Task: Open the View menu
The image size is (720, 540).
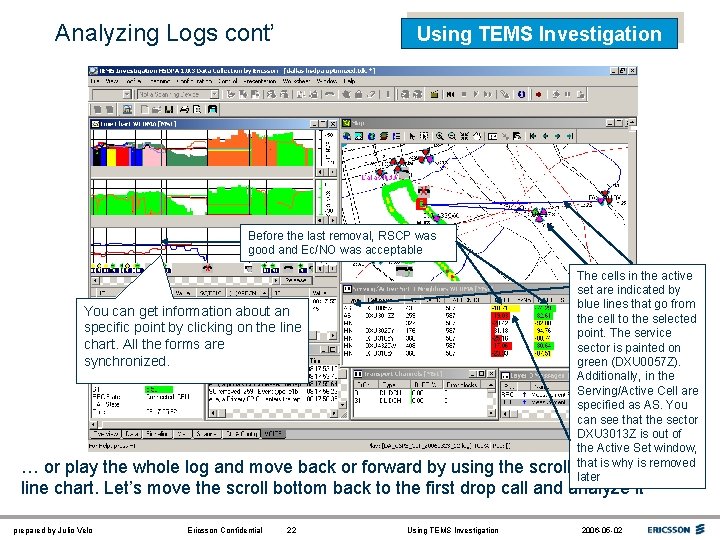Action: [x=112, y=81]
